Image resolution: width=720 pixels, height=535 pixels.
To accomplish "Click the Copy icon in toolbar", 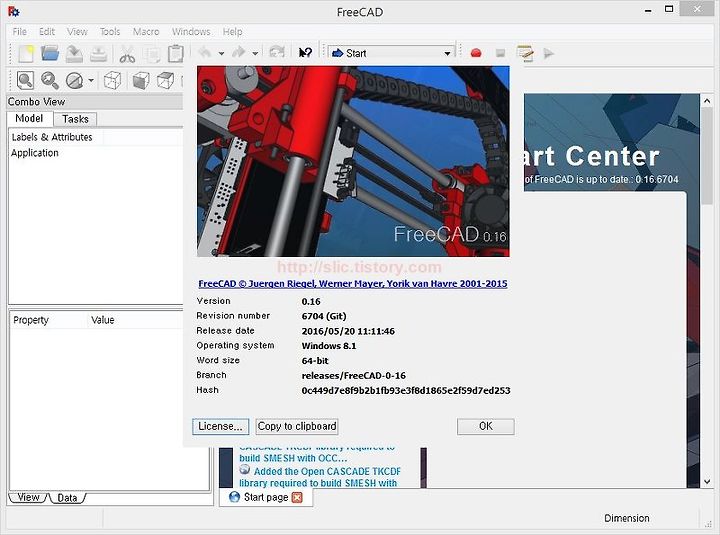I will click(x=152, y=54).
